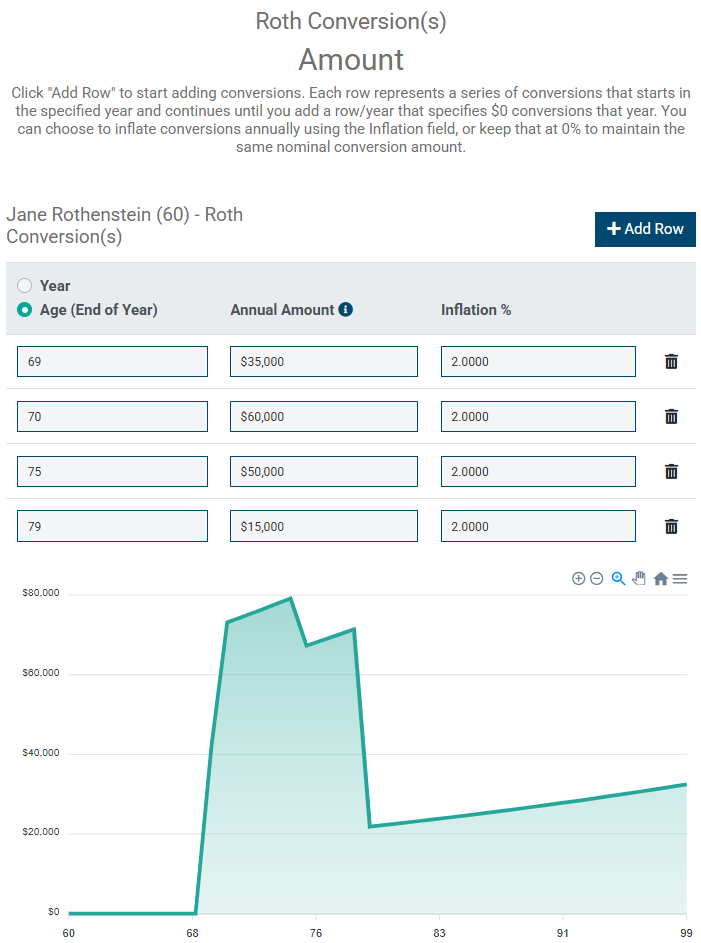The height and width of the screenshot is (943, 701).
Task: Open the Annual Amount info icon
Action: 346,309
